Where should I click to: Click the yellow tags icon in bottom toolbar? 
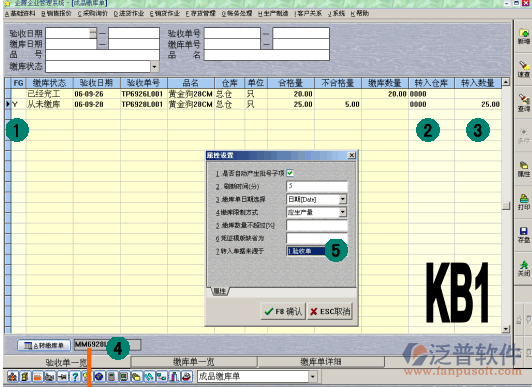point(136,376)
